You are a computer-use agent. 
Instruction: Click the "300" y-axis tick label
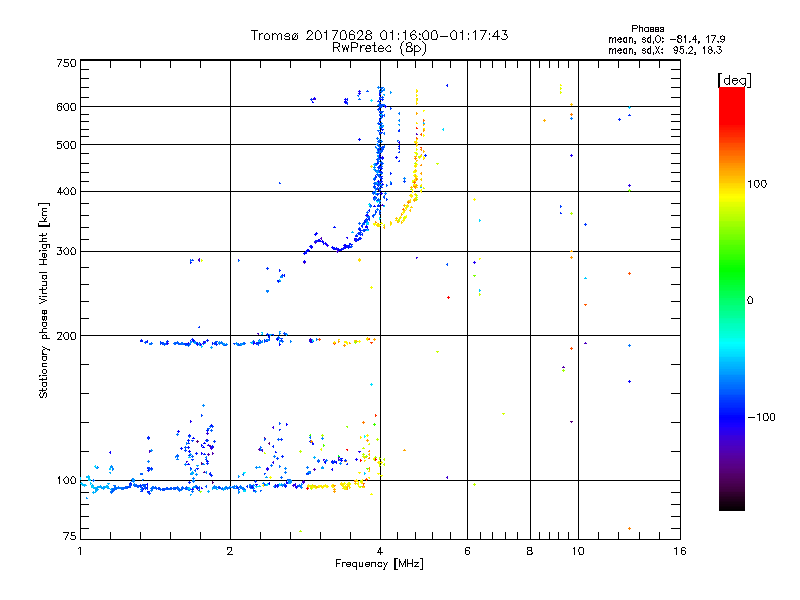click(67, 252)
